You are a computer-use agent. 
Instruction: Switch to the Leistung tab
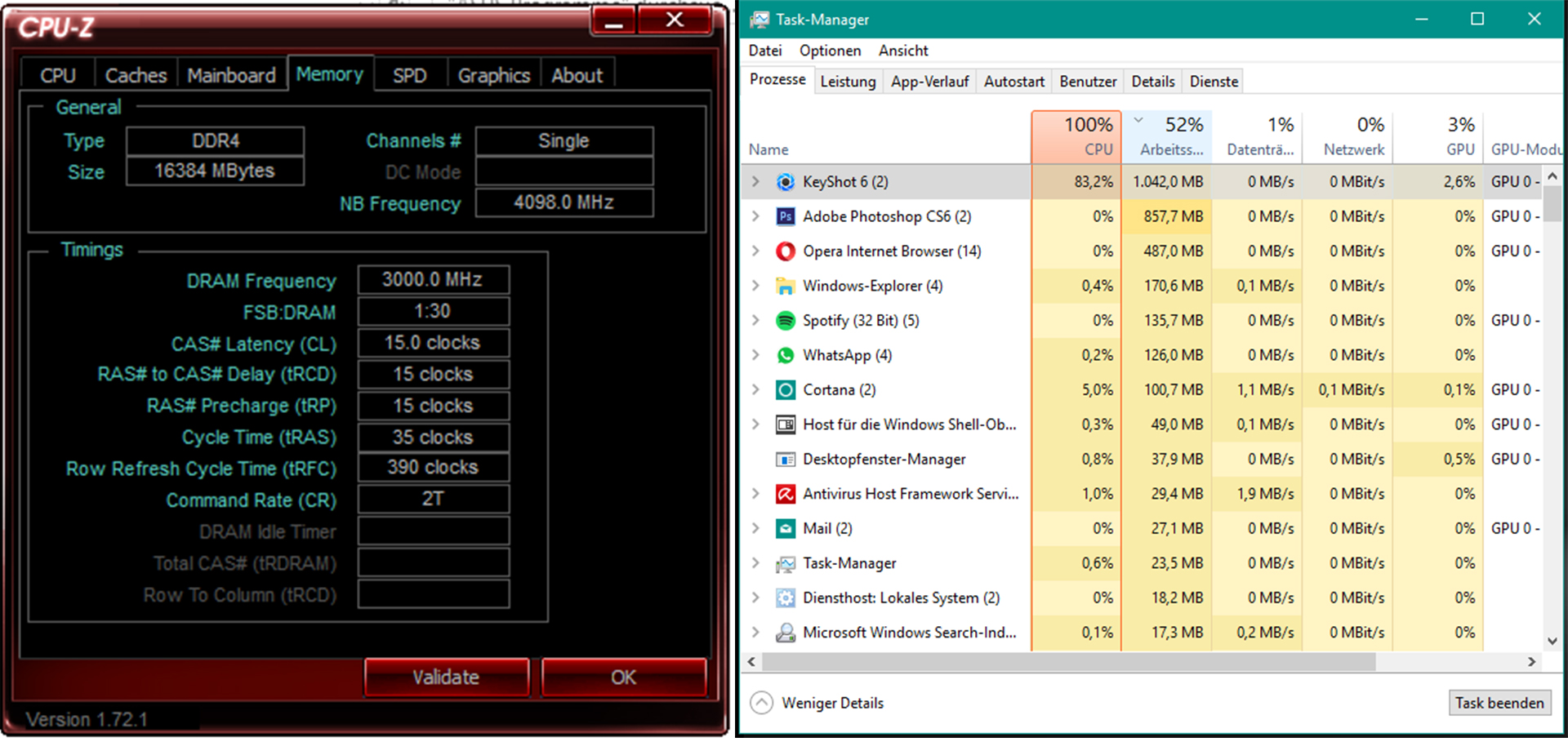pyautogui.click(x=848, y=82)
